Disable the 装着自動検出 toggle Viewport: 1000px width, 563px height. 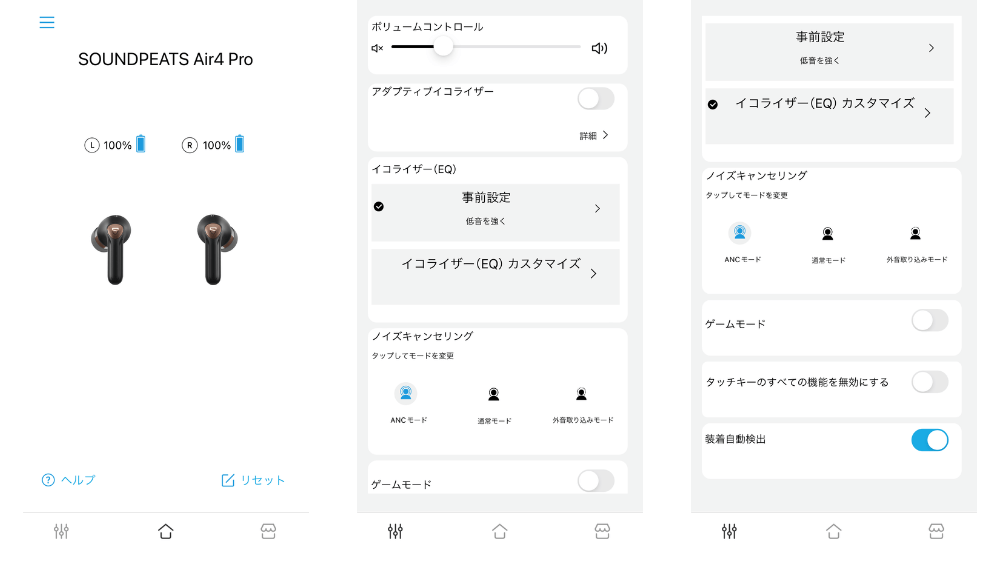930,440
